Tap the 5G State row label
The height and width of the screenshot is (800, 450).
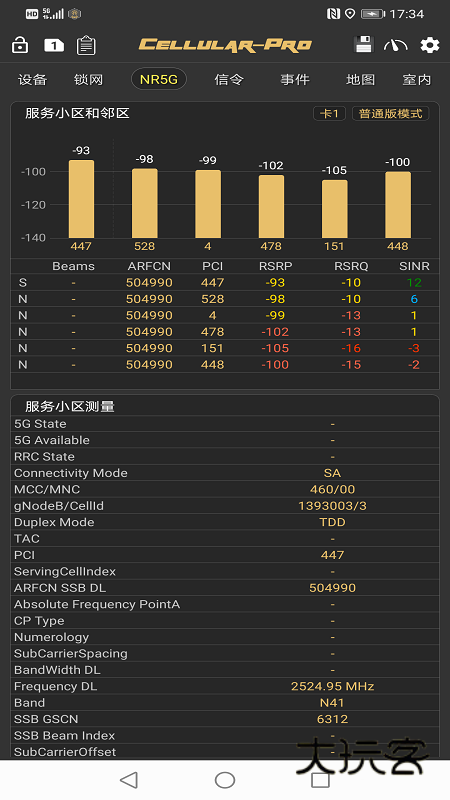40,424
